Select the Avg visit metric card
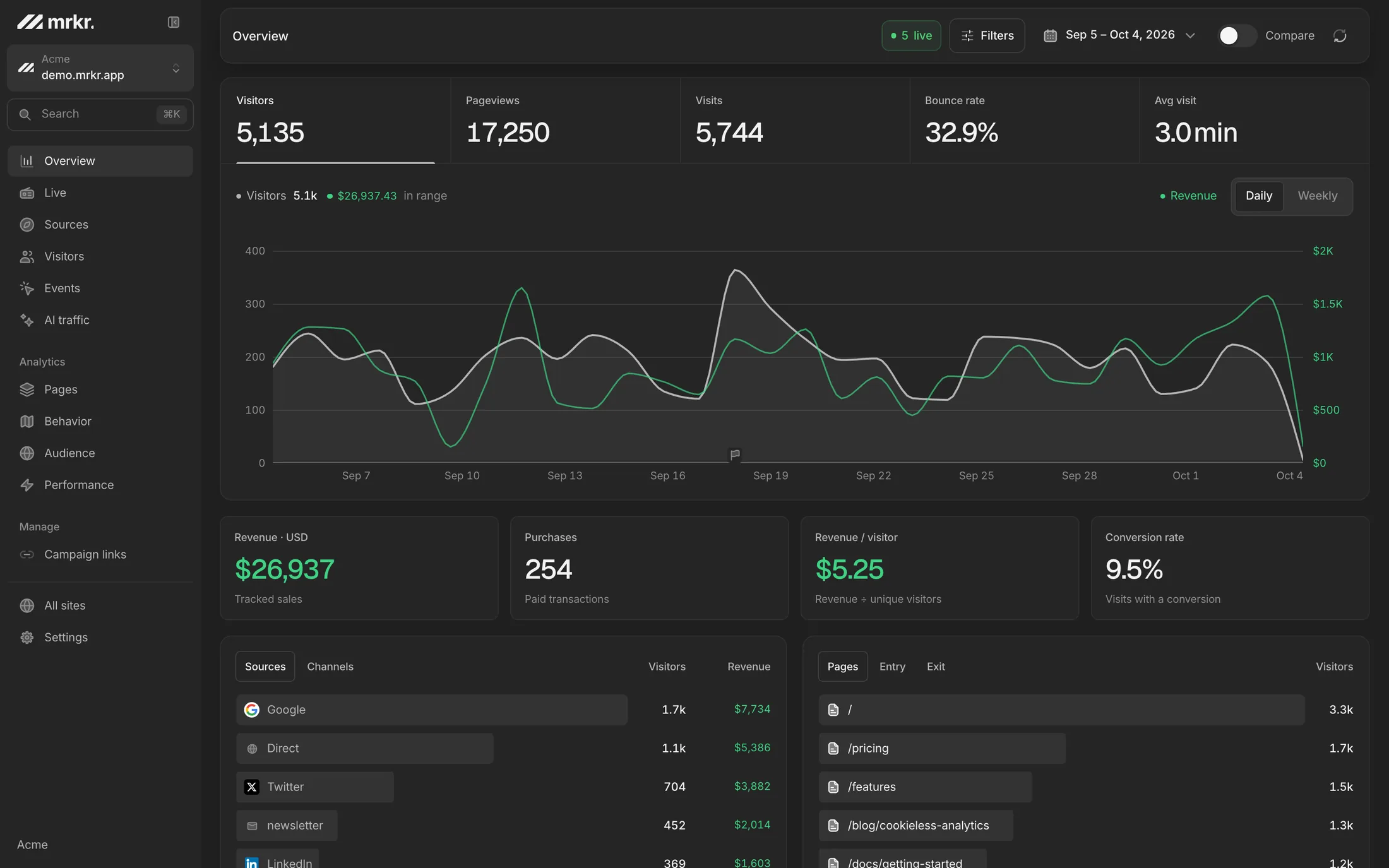 click(x=1254, y=121)
